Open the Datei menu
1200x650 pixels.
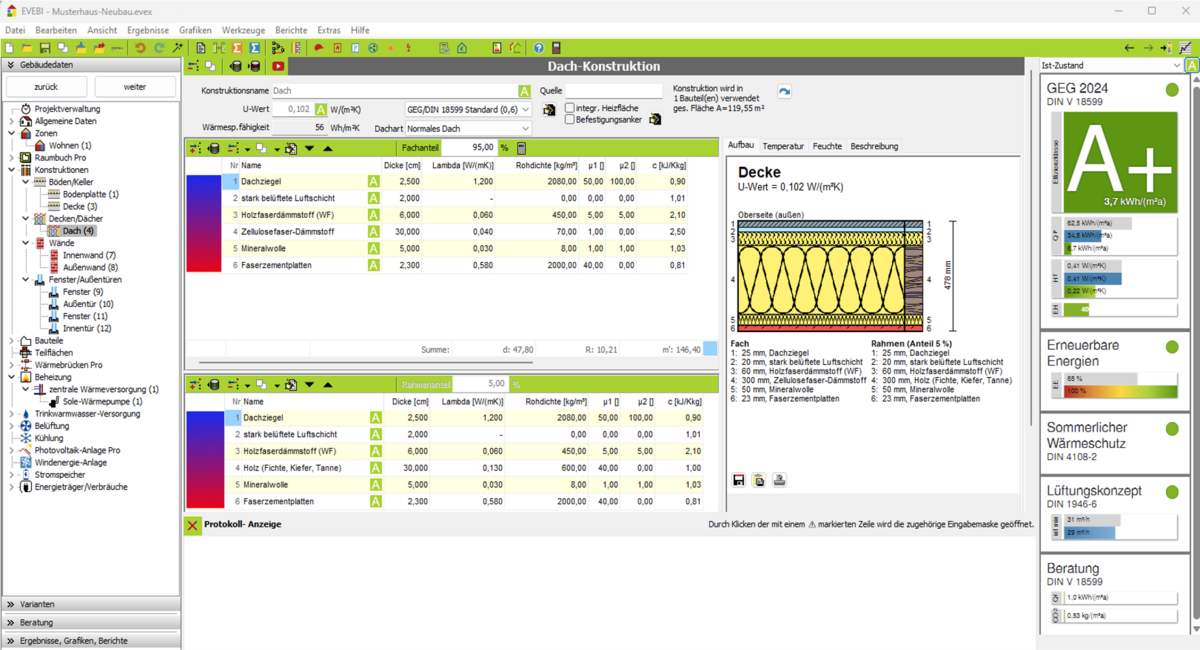click(15, 31)
